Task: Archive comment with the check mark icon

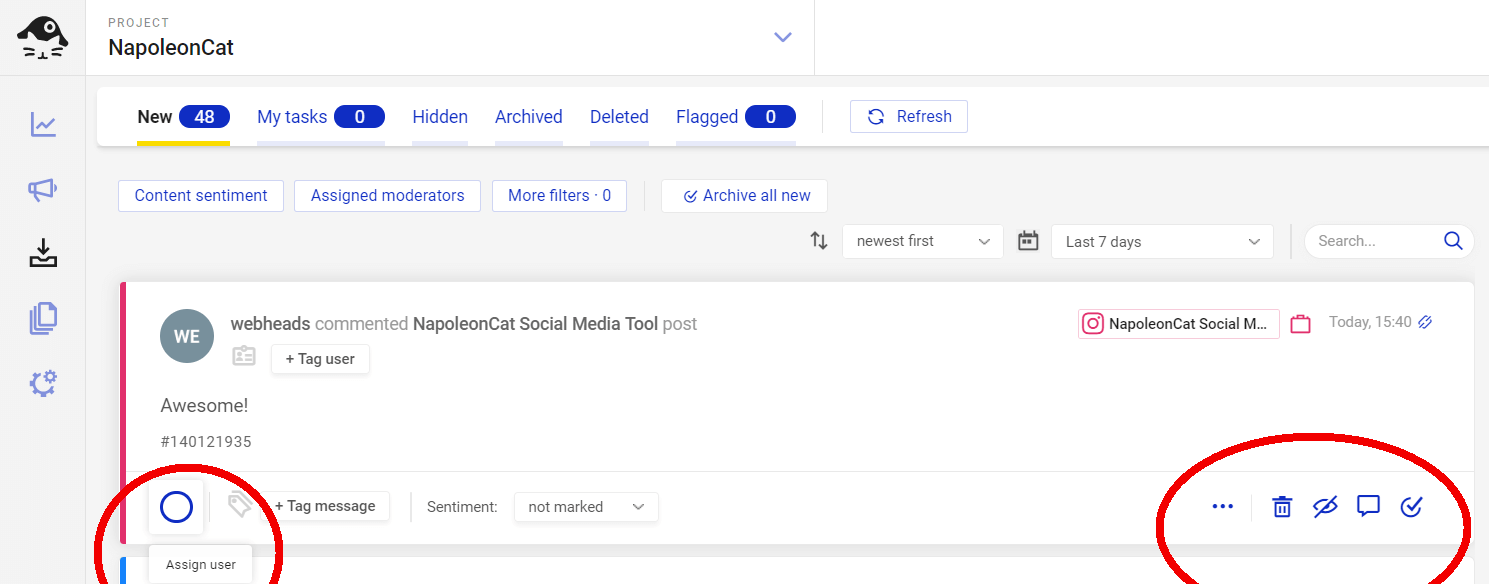Action: point(1411,507)
